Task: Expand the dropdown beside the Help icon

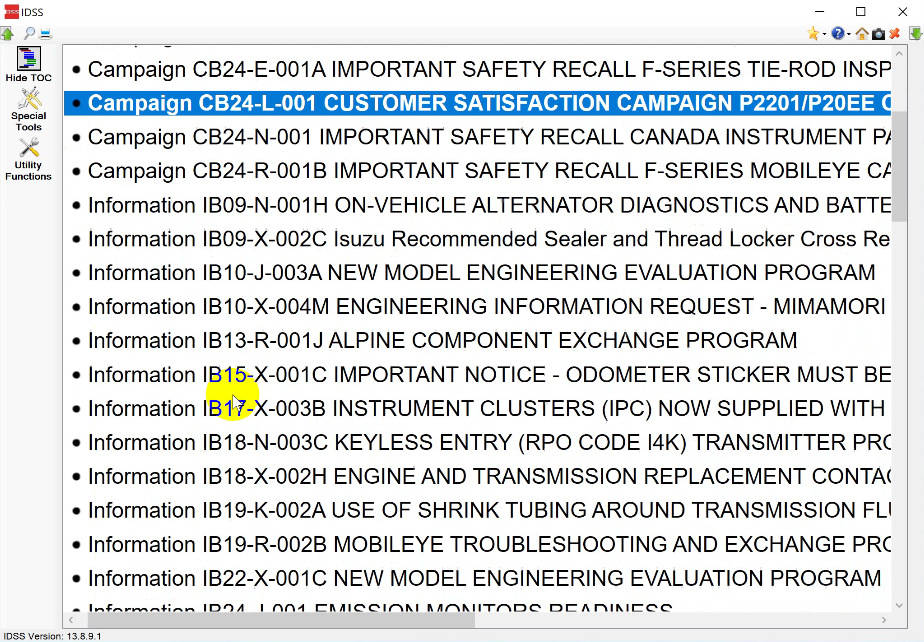Action: pos(848,34)
